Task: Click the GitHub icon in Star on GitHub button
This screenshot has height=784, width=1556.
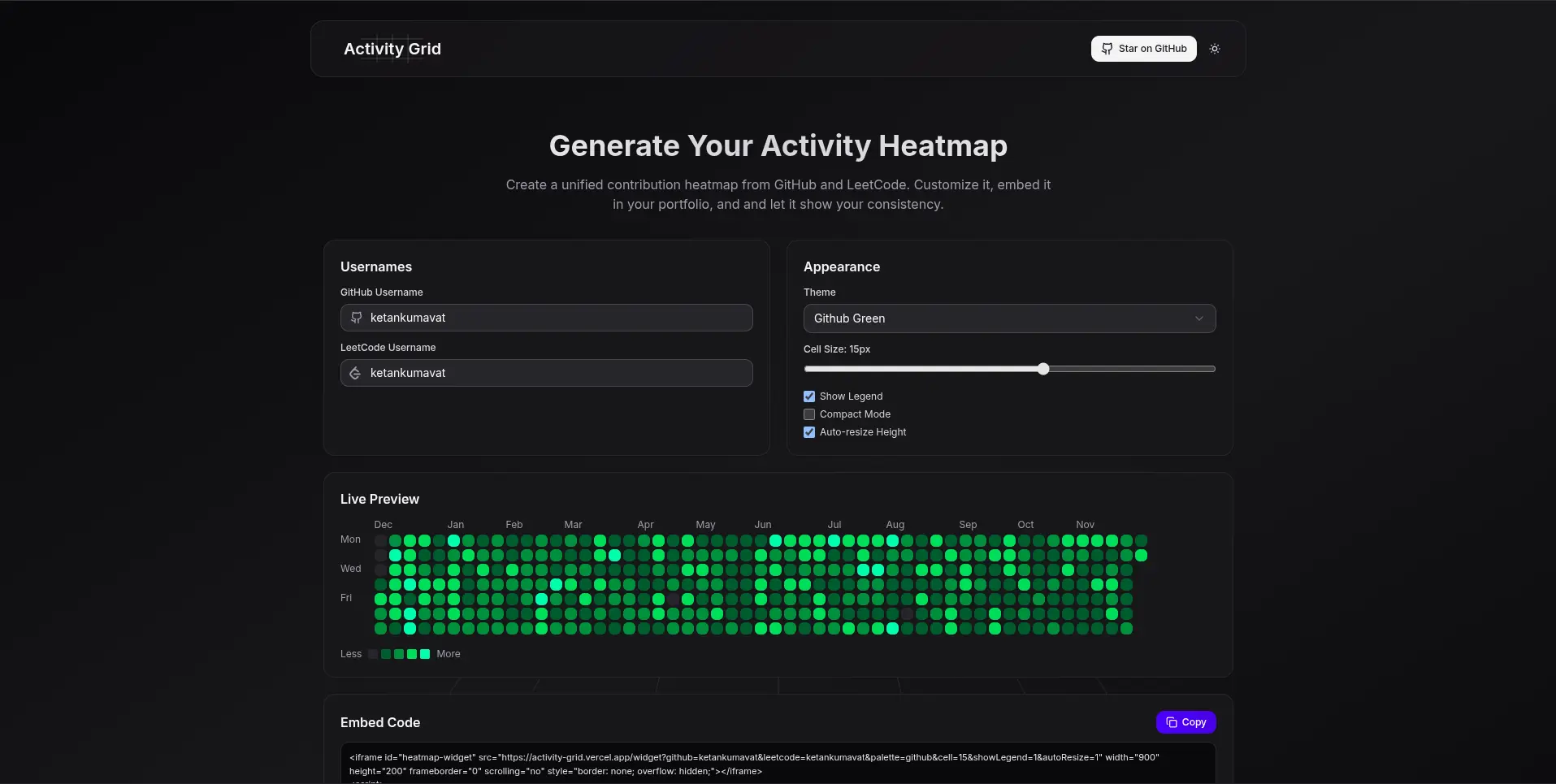Action: click(1107, 49)
